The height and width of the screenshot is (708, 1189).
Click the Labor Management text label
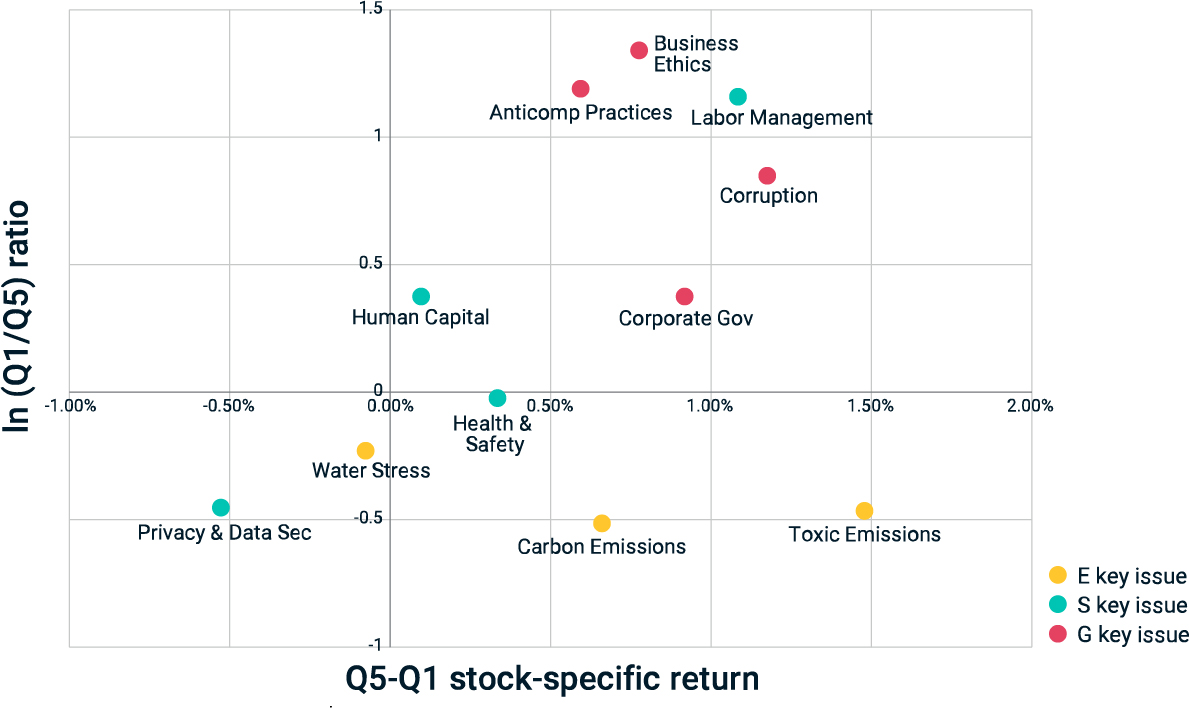point(782,117)
